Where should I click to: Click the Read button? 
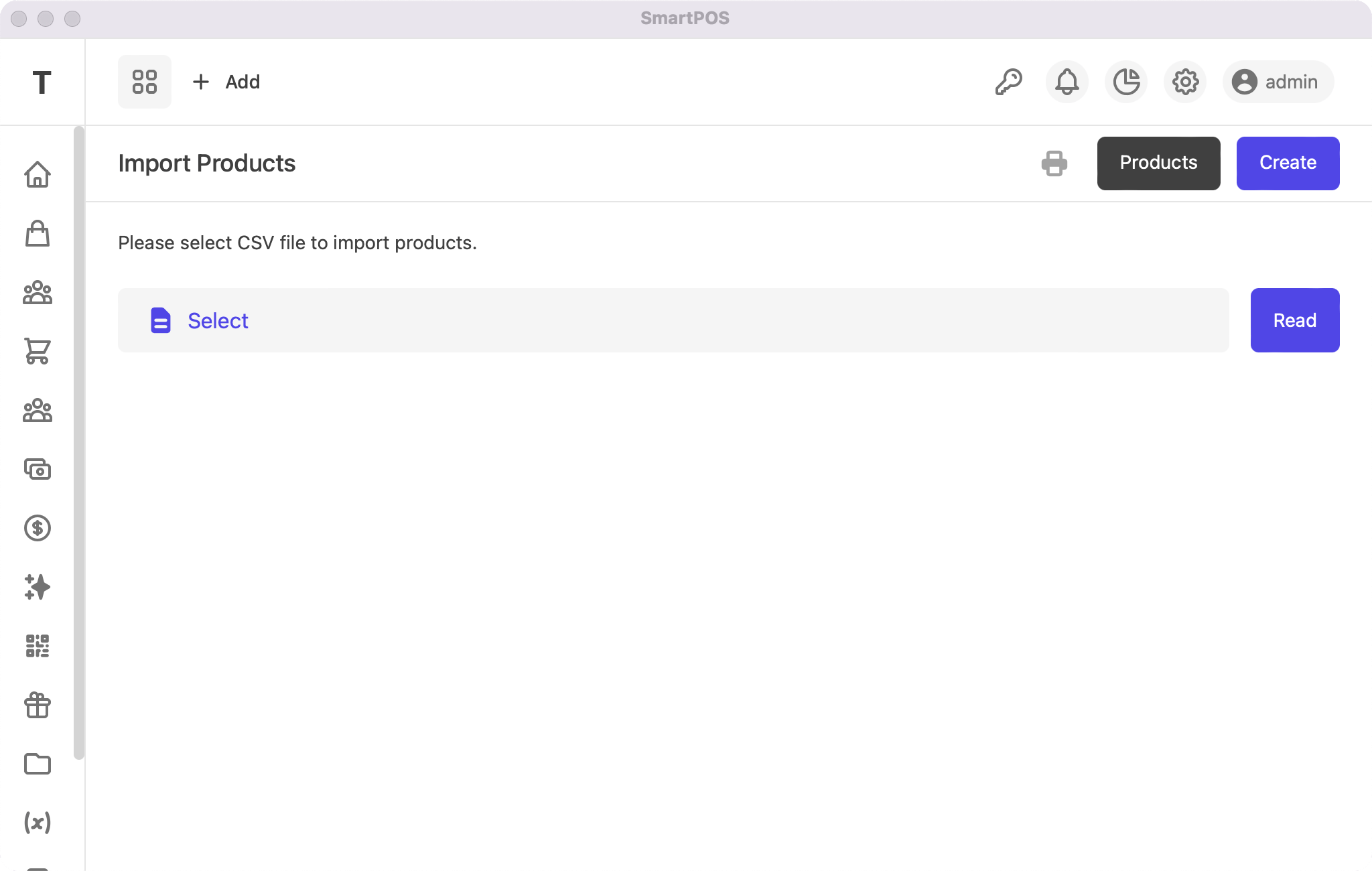[1294, 320]
